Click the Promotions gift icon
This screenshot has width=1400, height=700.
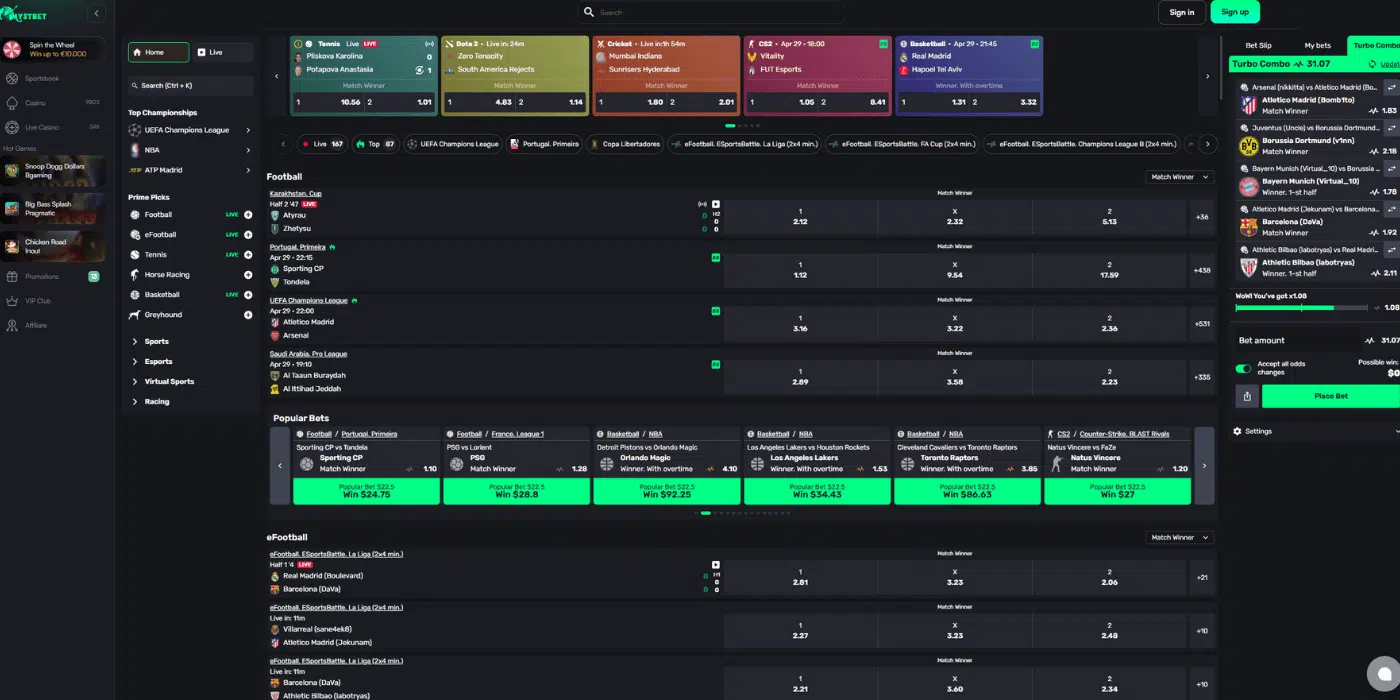12,276
